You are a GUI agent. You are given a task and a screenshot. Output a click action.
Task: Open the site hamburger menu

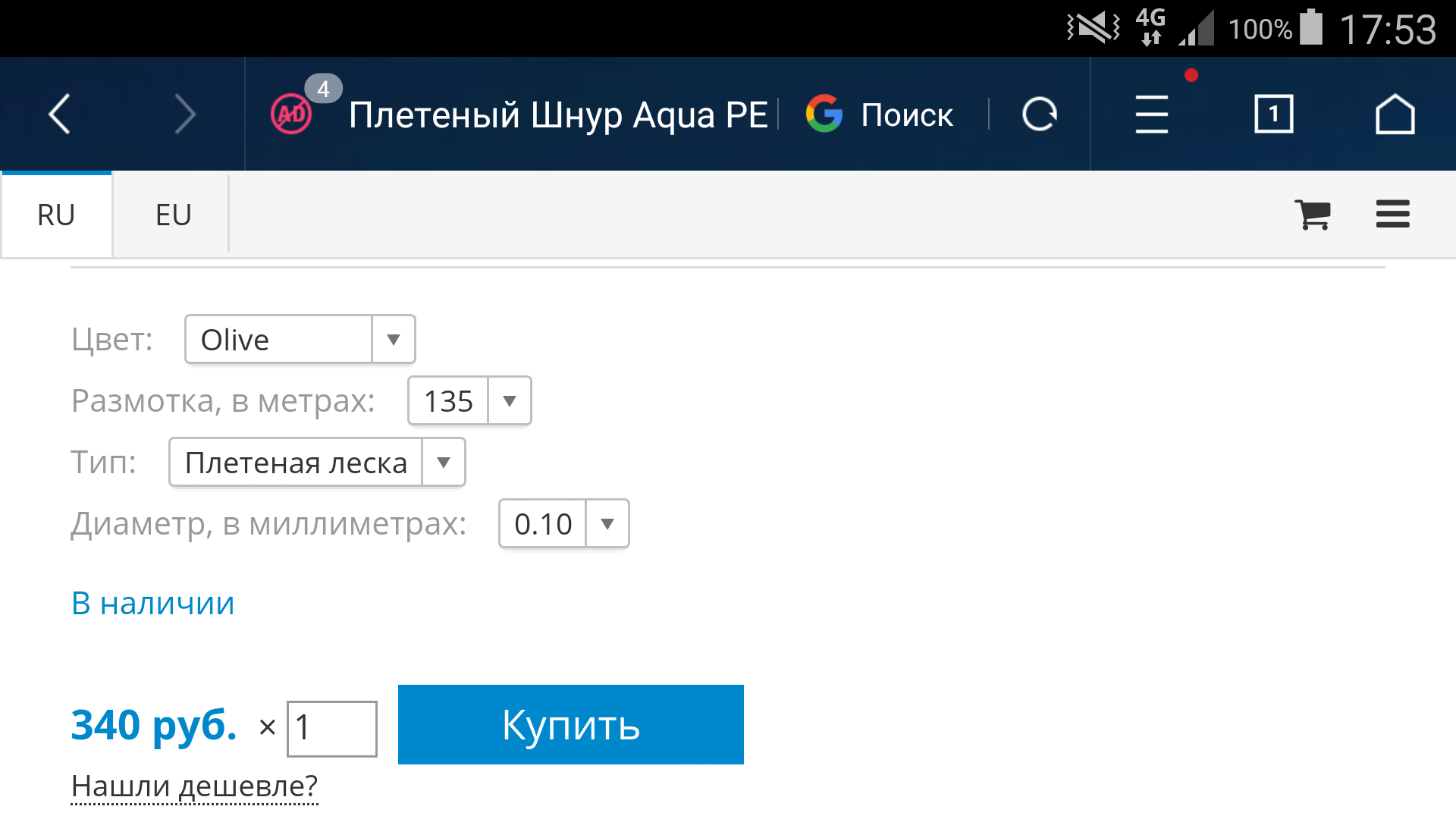(x=1392, y=215)
